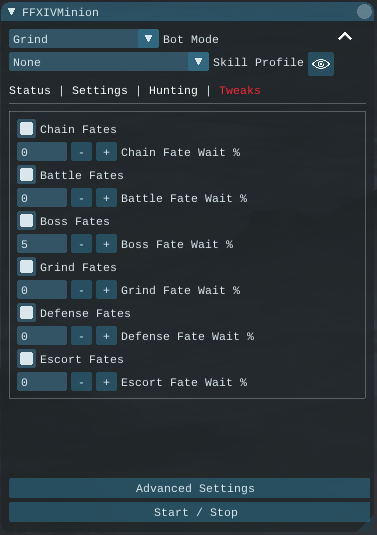Click the round button in title bar
377x535 pixels.
click(x=364, y=12)
